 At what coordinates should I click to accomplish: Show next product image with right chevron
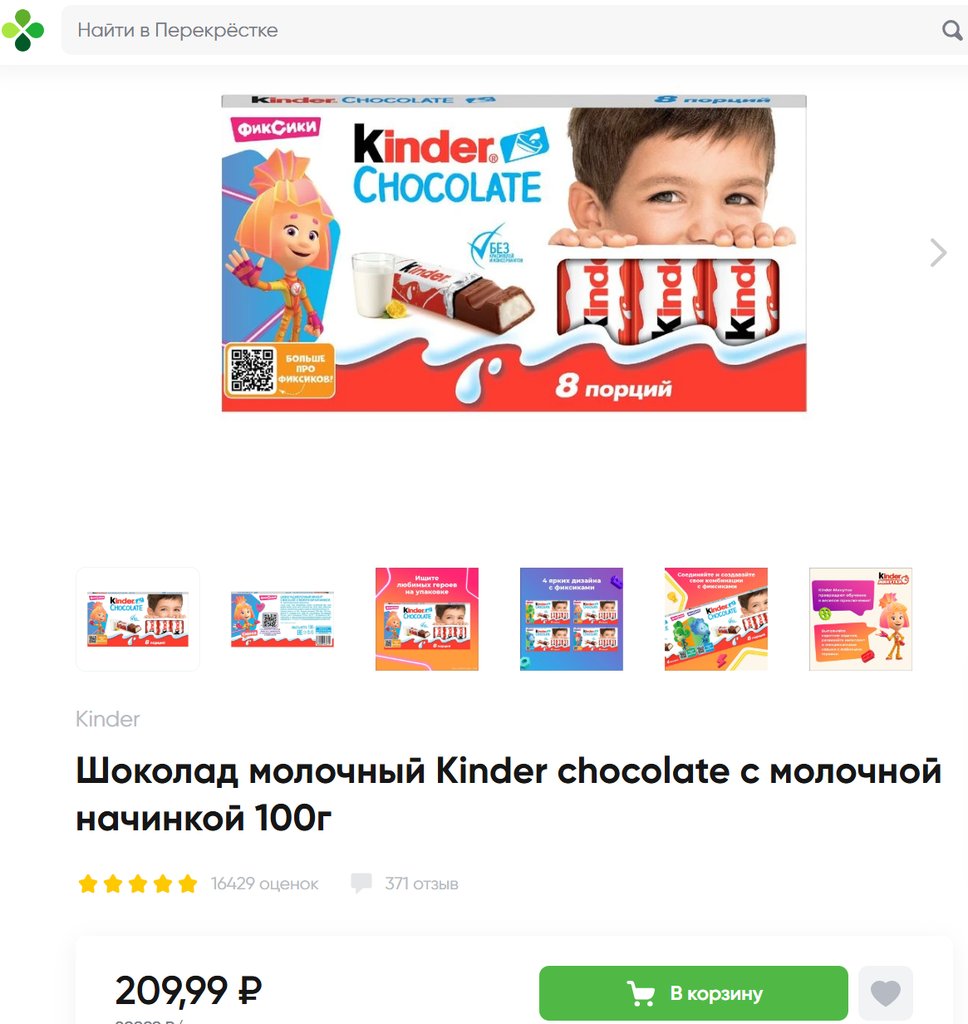pos(938,253)
